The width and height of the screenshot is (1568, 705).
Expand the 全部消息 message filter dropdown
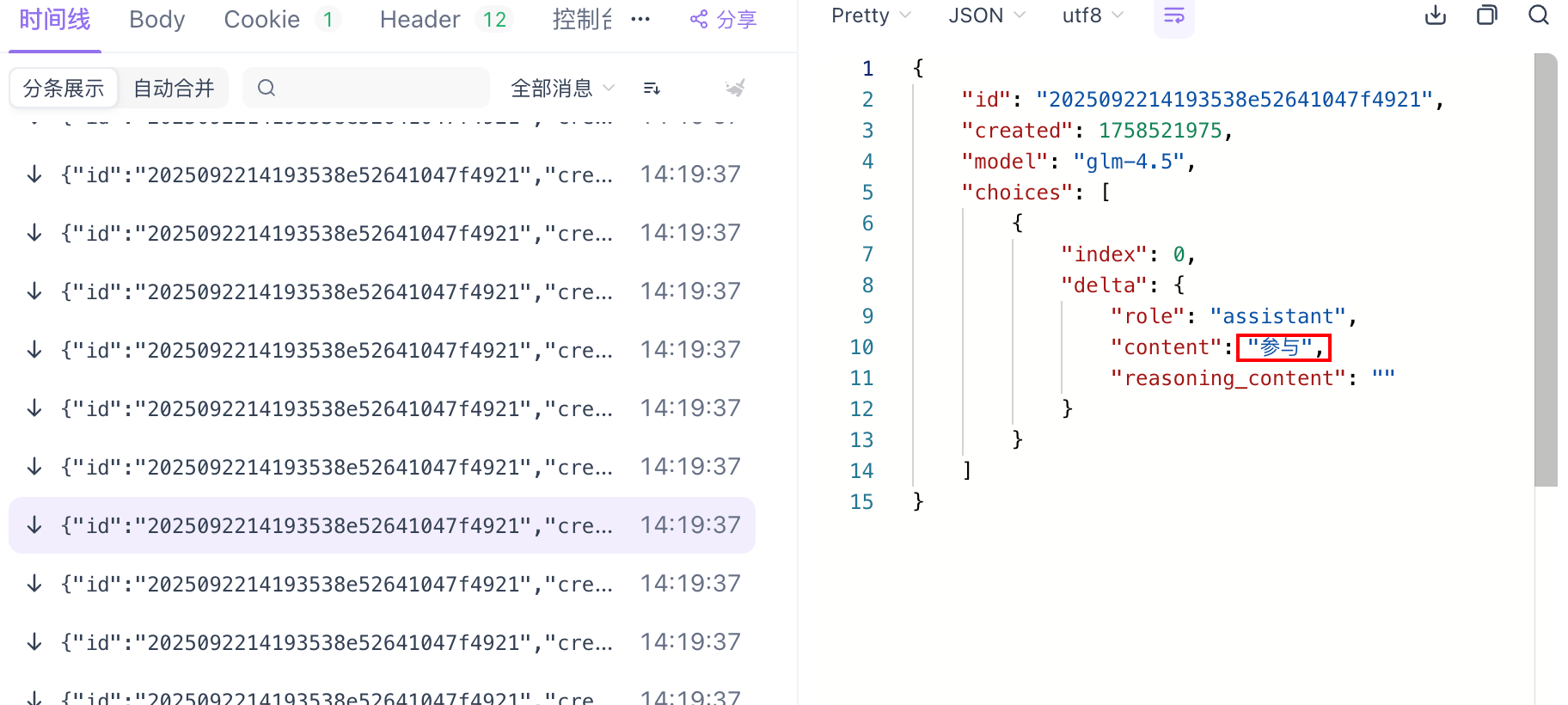562,88
